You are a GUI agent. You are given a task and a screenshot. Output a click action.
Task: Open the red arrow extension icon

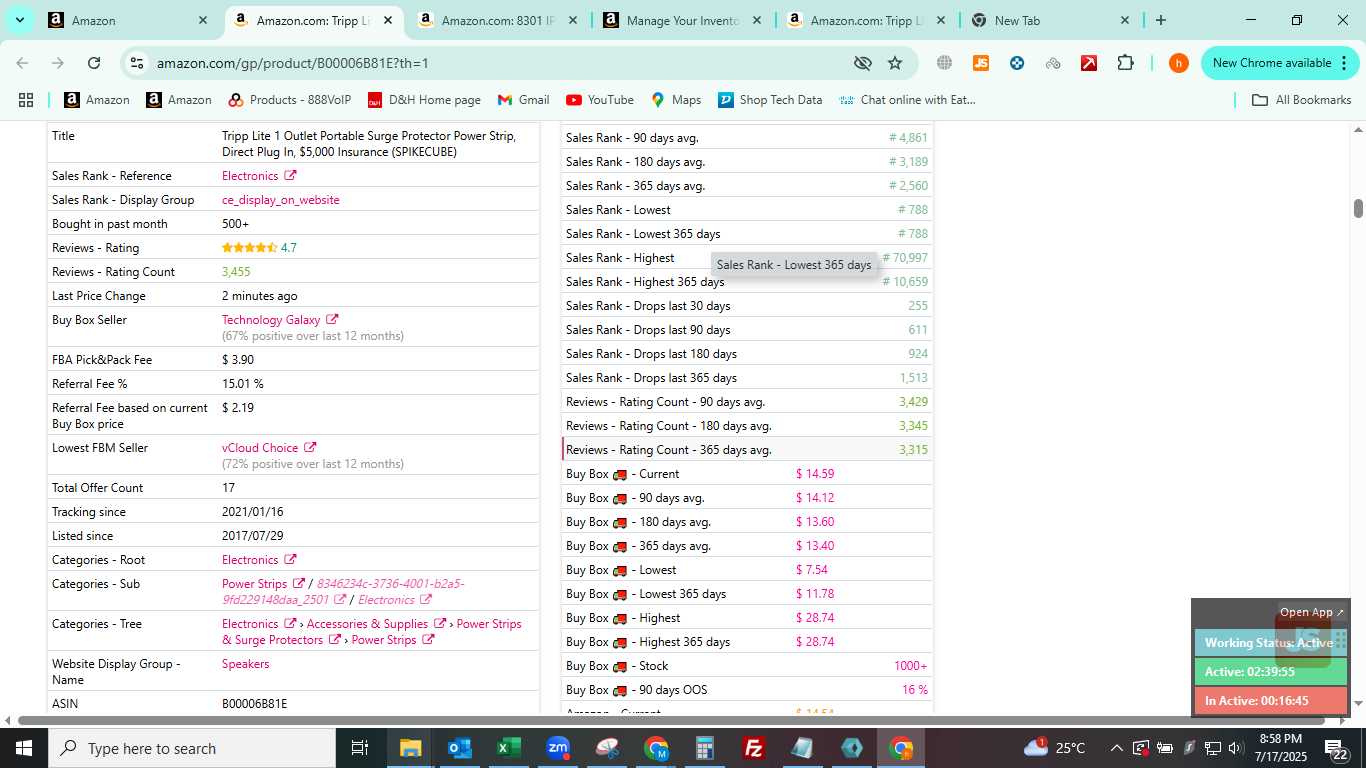pos(1089,63)
